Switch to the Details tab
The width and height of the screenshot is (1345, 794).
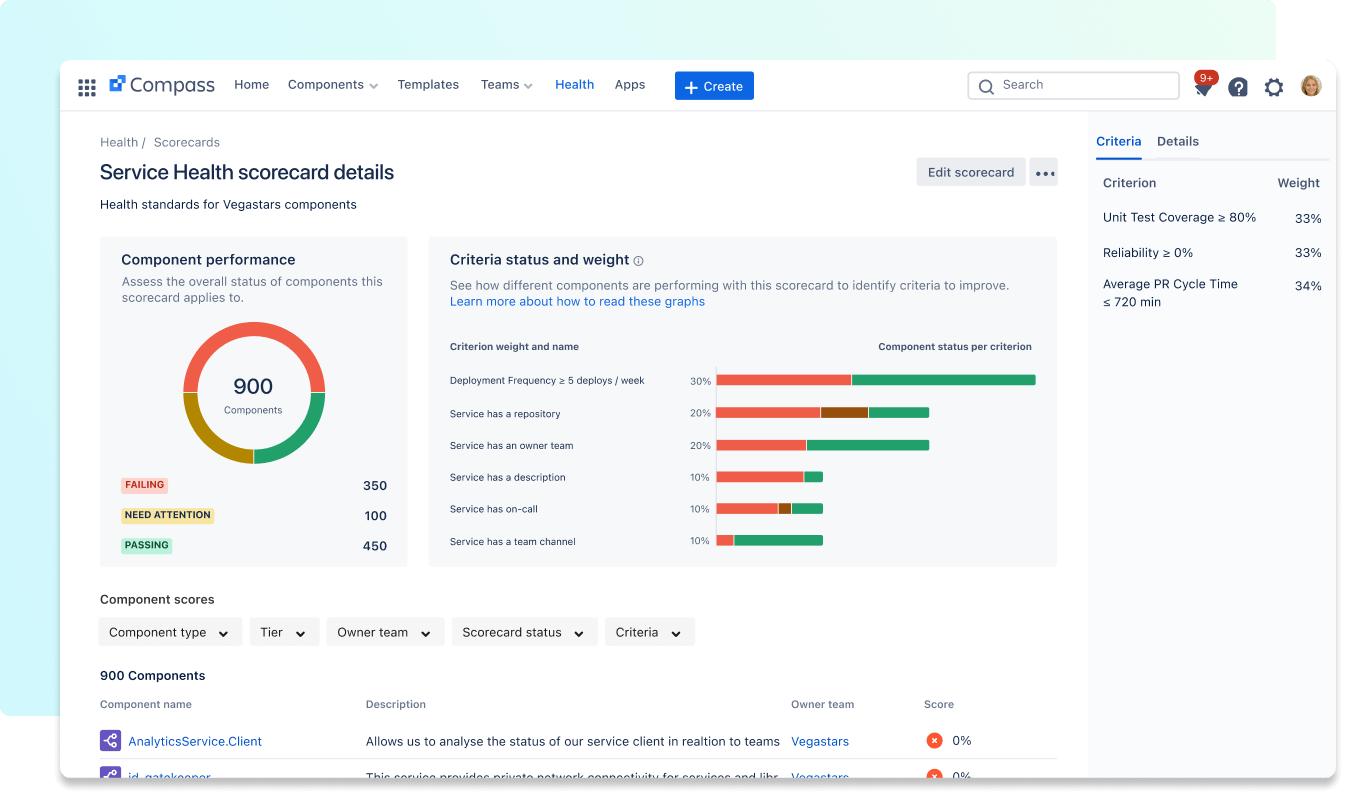coord(1178,142)
